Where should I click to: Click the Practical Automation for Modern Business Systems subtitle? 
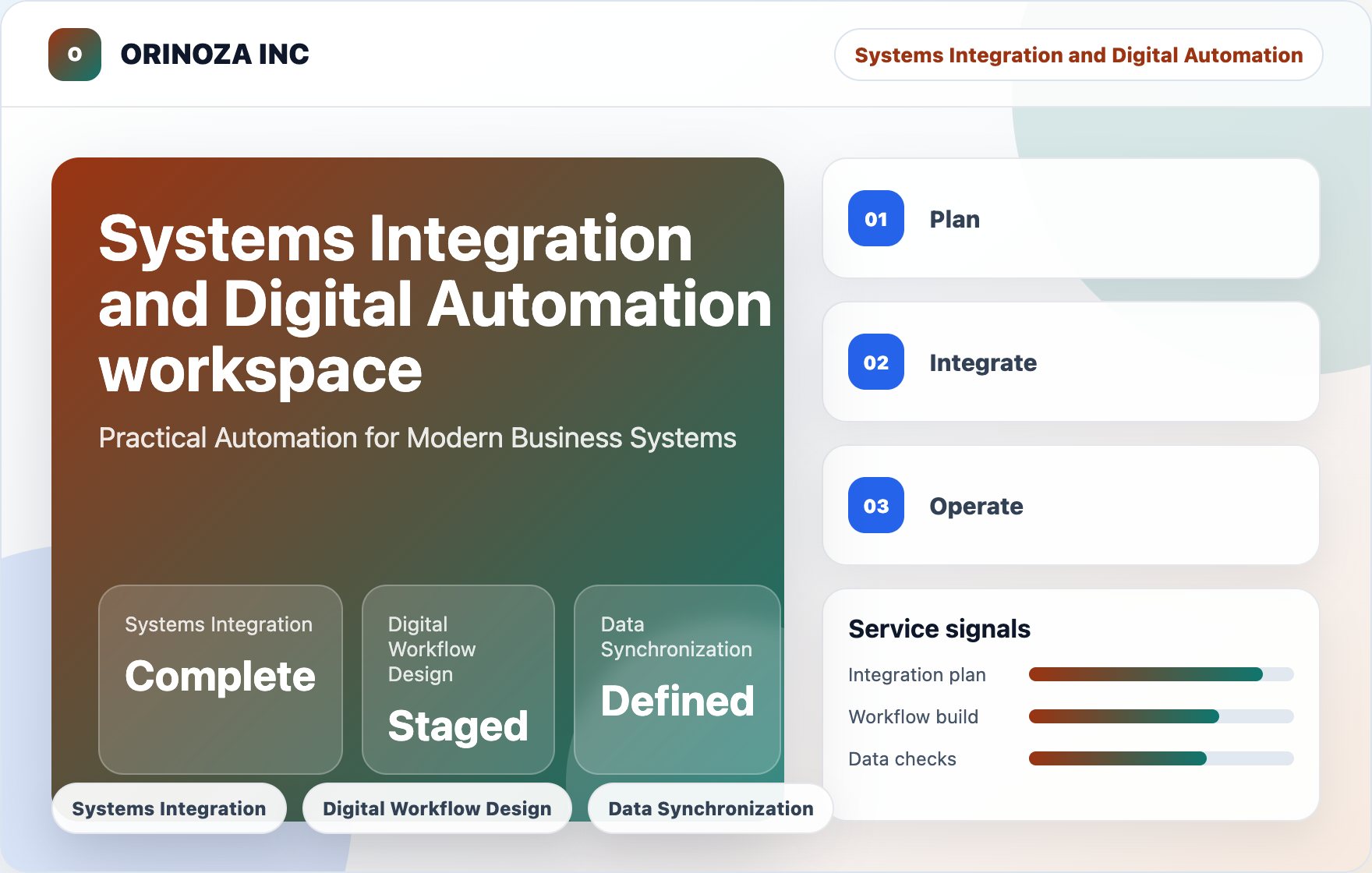[x=417, y=438]
